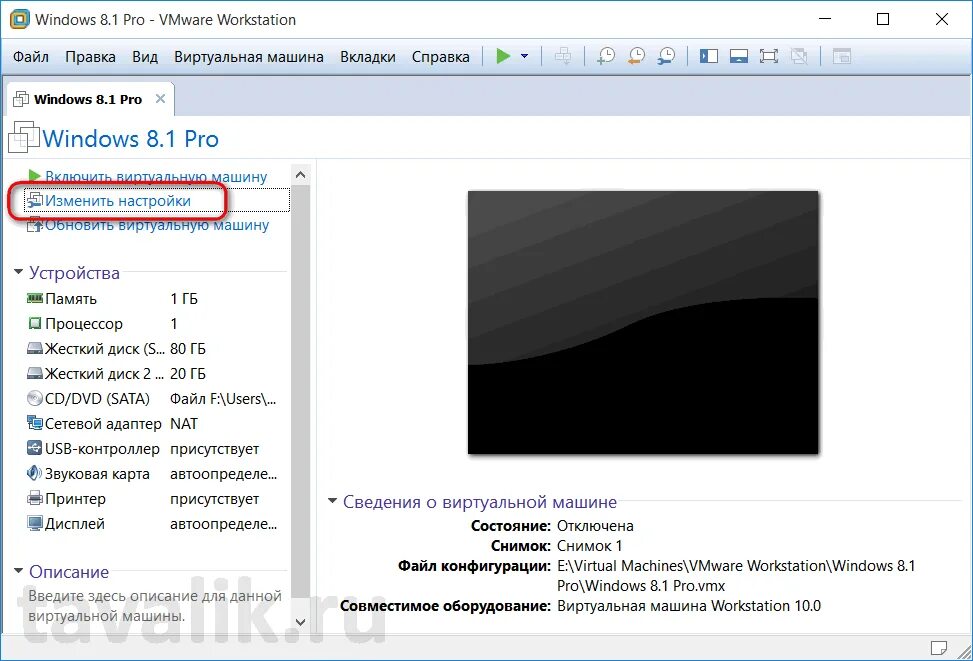
Task: Click the description field under Описание
Action: point(155,606)
